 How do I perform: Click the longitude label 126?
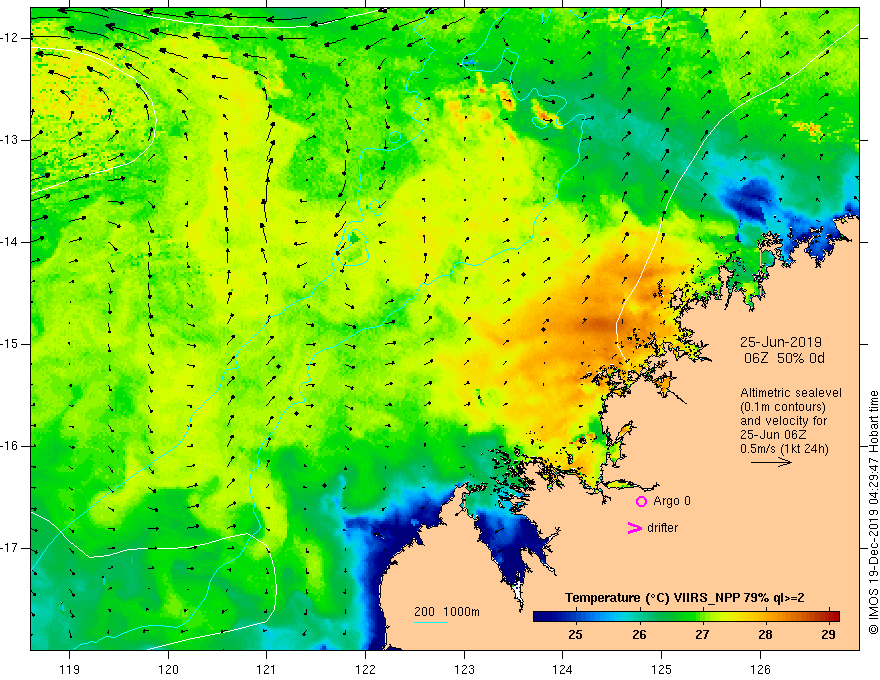[760, 669]
